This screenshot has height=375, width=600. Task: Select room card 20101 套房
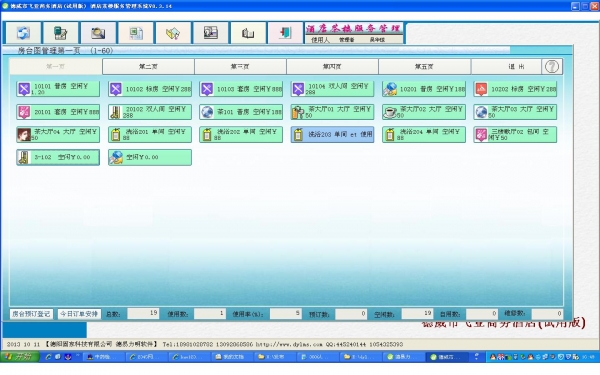(58, 112)
